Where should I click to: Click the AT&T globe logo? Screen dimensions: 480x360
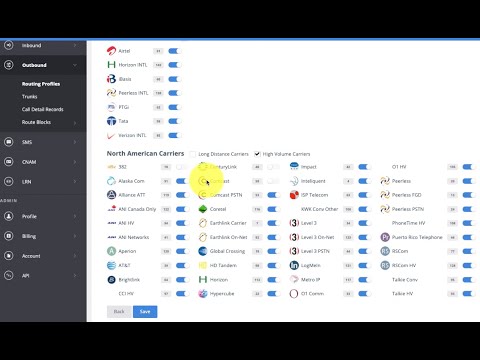point(111,265)
